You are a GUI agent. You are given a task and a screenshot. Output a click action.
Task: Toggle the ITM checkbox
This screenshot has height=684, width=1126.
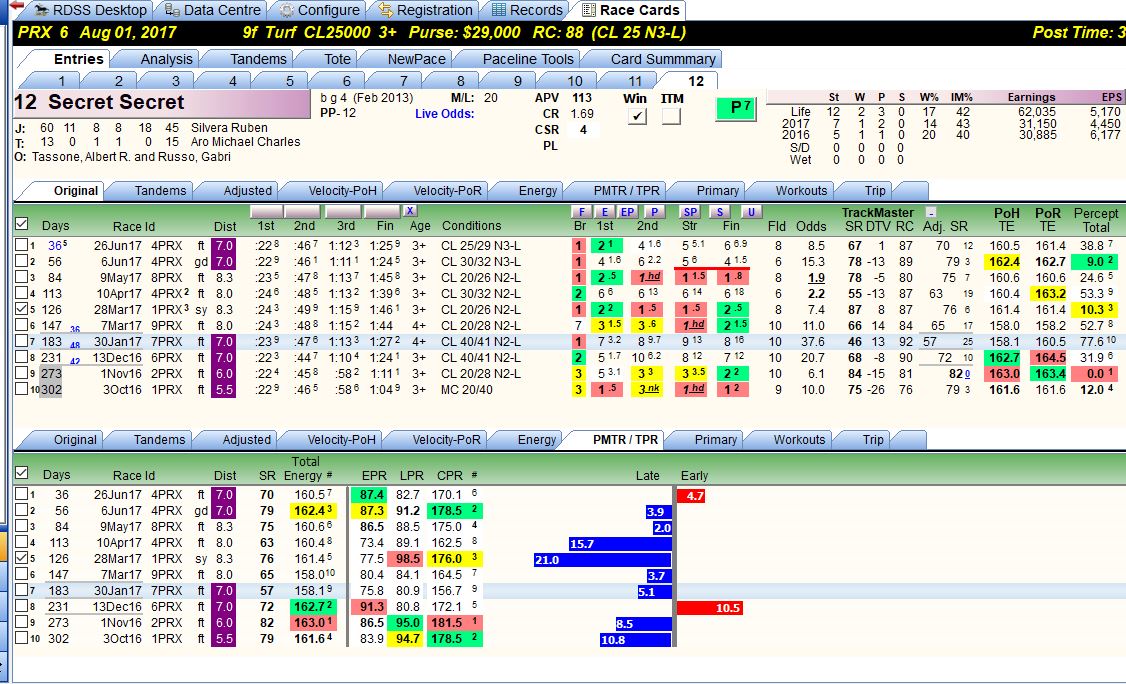671,115
